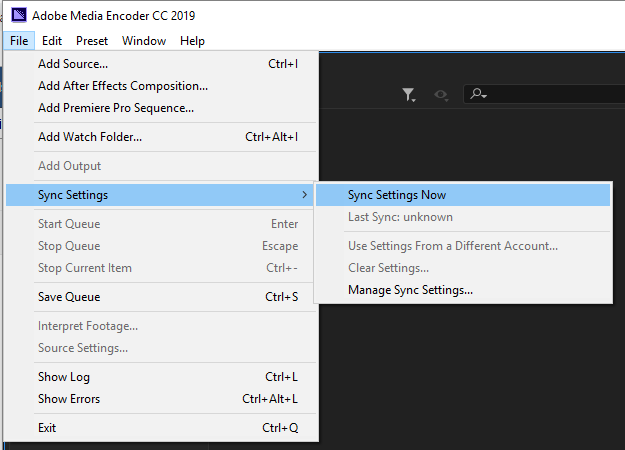
Task: Open the File menu
Action: 19,41
